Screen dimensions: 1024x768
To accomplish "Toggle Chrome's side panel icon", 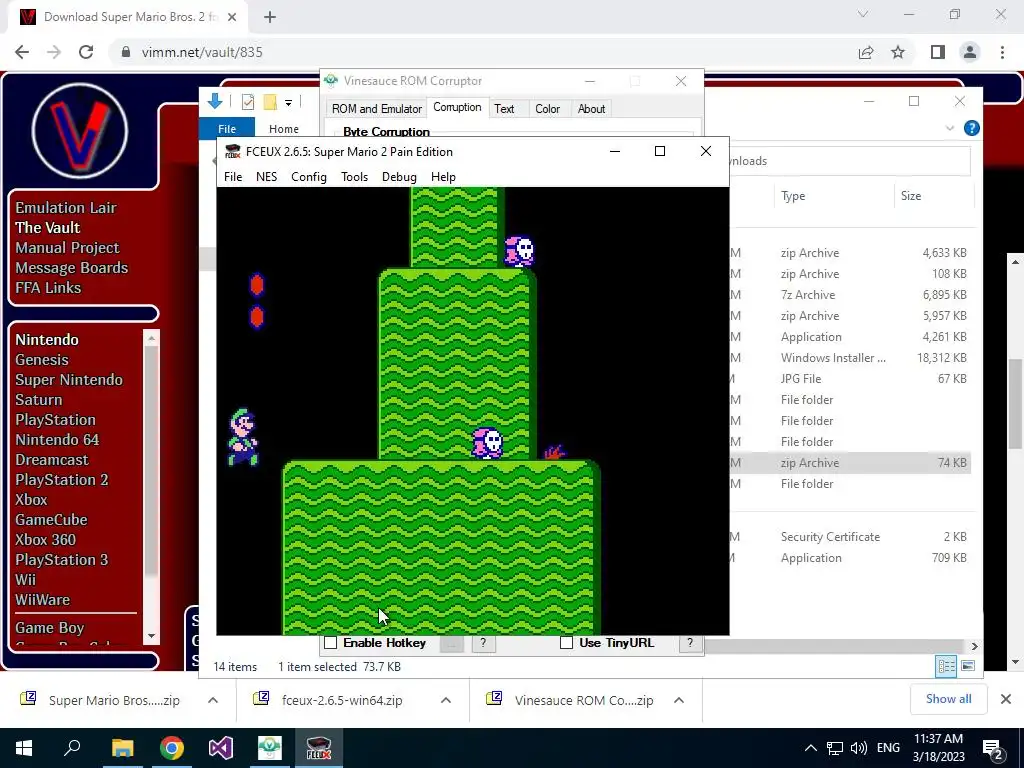I will pyautogui.click(x=938, y=52).
